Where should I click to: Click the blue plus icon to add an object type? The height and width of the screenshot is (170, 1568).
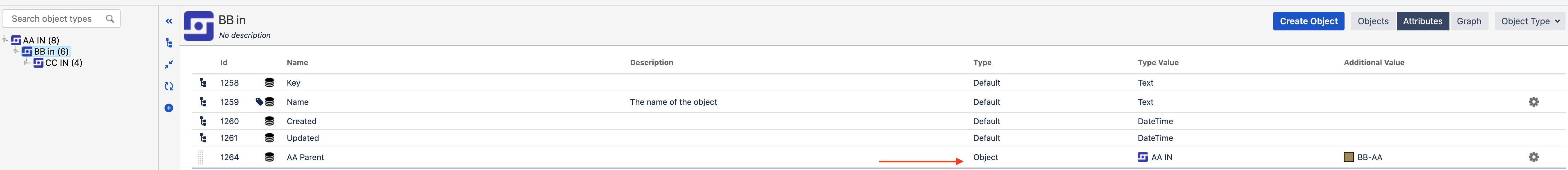169,108
